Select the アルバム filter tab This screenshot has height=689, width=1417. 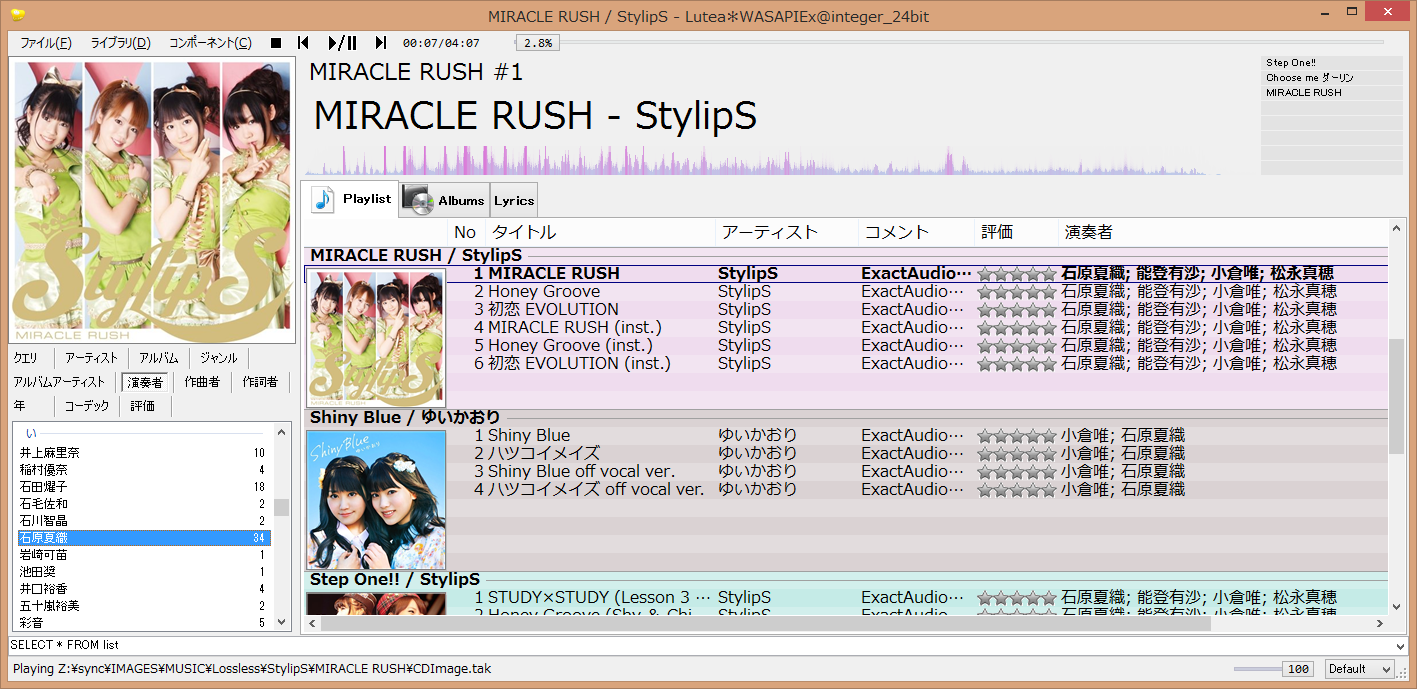pos(158,358)
